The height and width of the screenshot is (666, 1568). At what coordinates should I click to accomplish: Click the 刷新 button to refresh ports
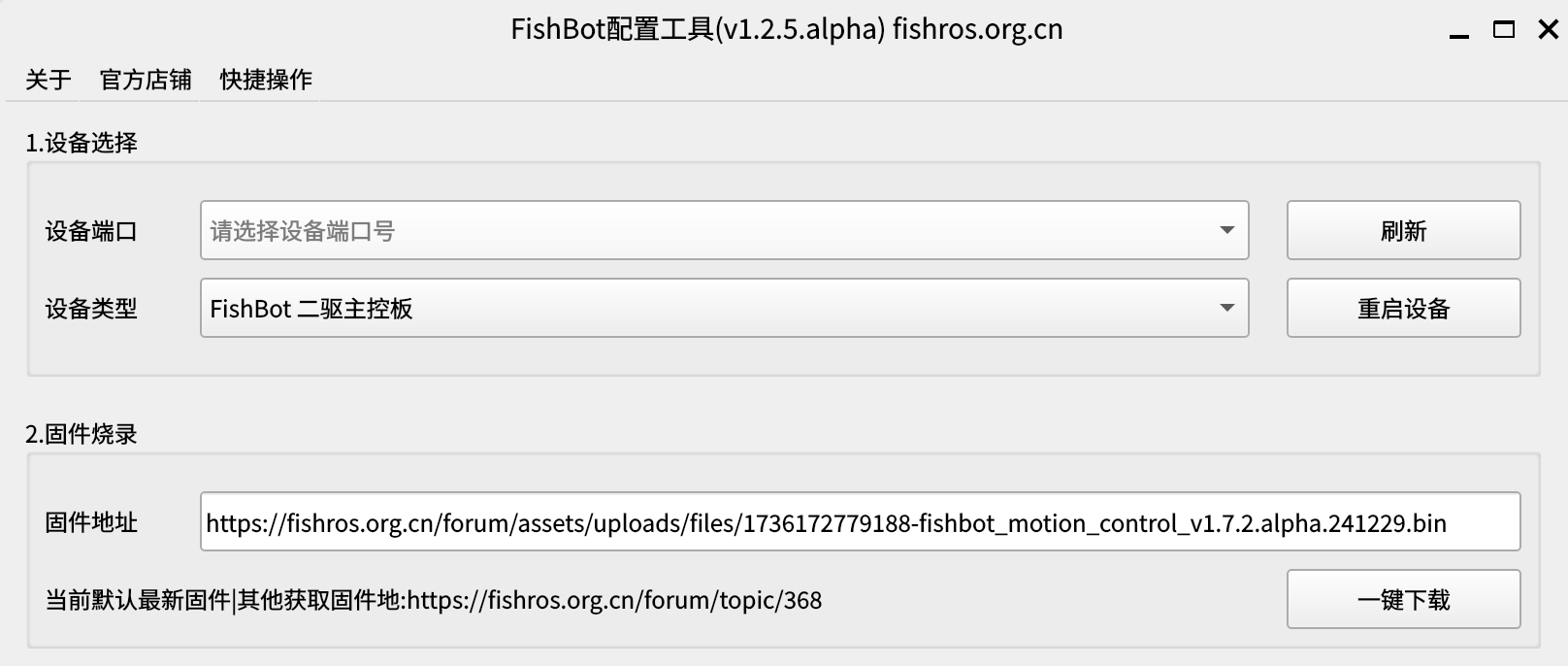1403,230
